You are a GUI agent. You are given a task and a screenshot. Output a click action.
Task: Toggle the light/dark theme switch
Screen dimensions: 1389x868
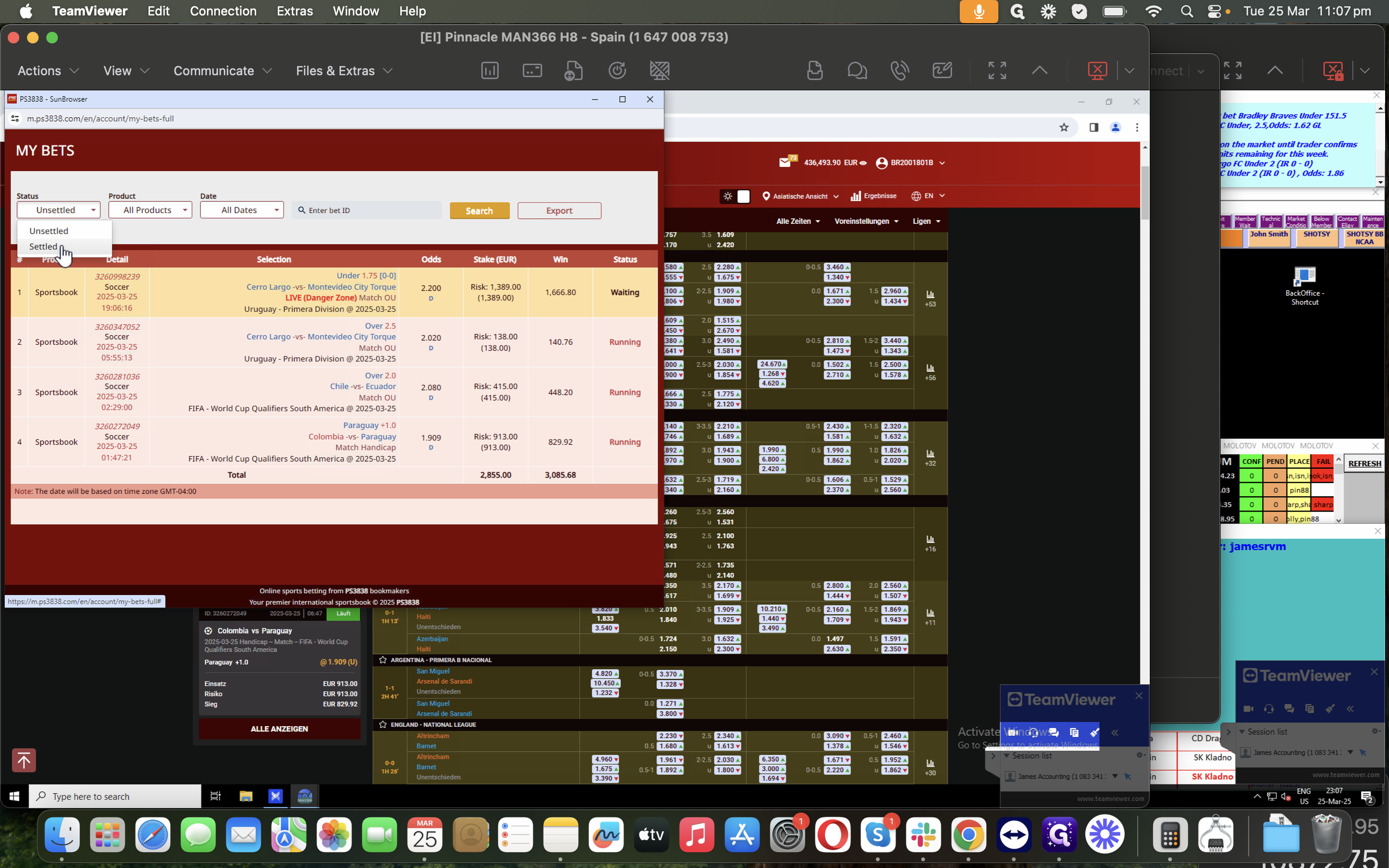pyautogui.click(x=735, y=196)
